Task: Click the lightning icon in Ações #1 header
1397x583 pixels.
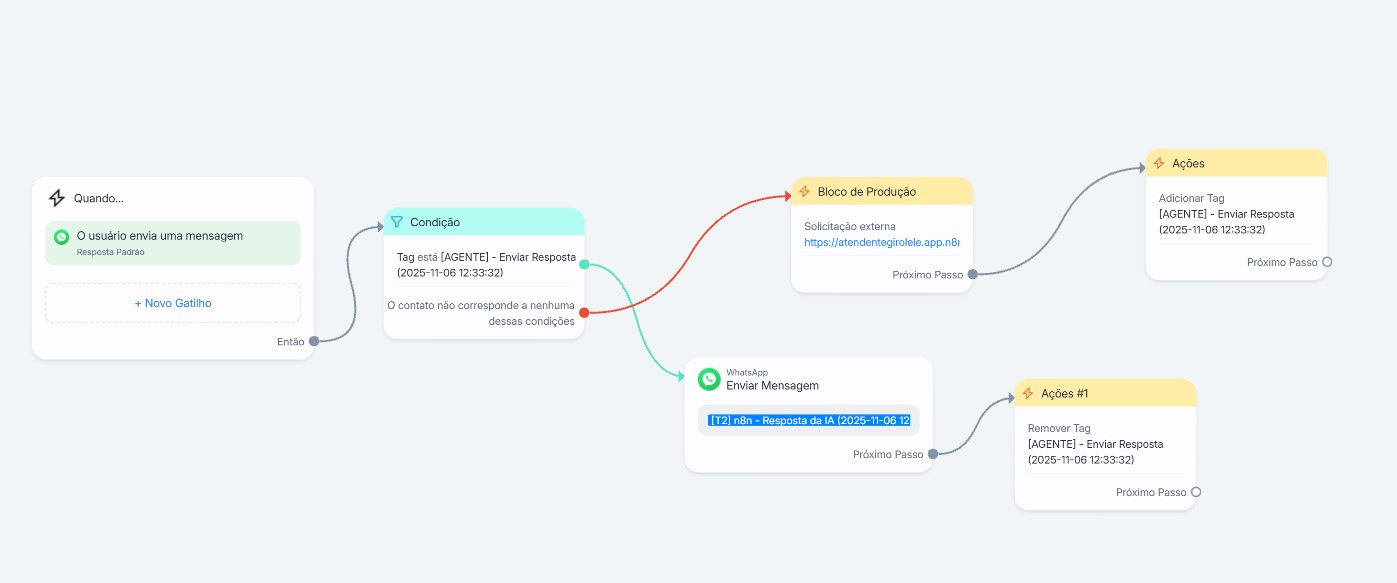Action: click(x=1028, y=393)
